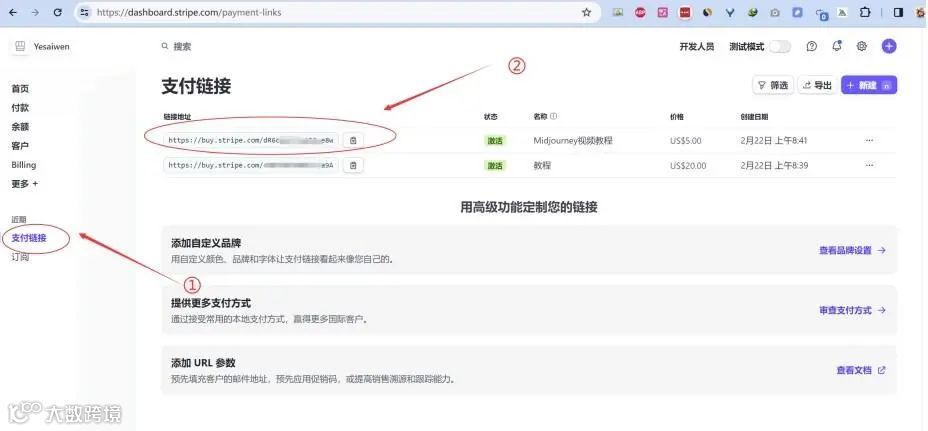The image size is (928, 431).
Task: Click the US$5.00 price cell
Action: coord(686,140)
